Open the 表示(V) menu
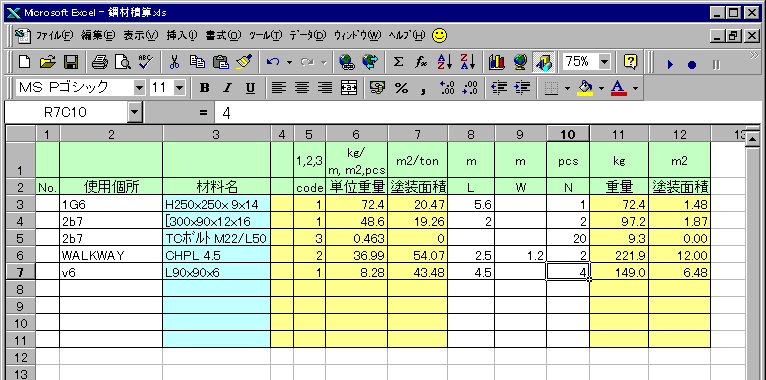Screen dimensions: 766x380 tap(141, 36)
